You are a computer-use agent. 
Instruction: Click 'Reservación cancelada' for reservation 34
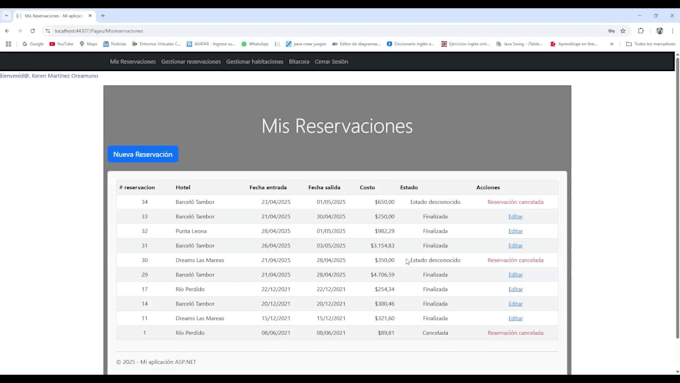[x=515, y=202]
